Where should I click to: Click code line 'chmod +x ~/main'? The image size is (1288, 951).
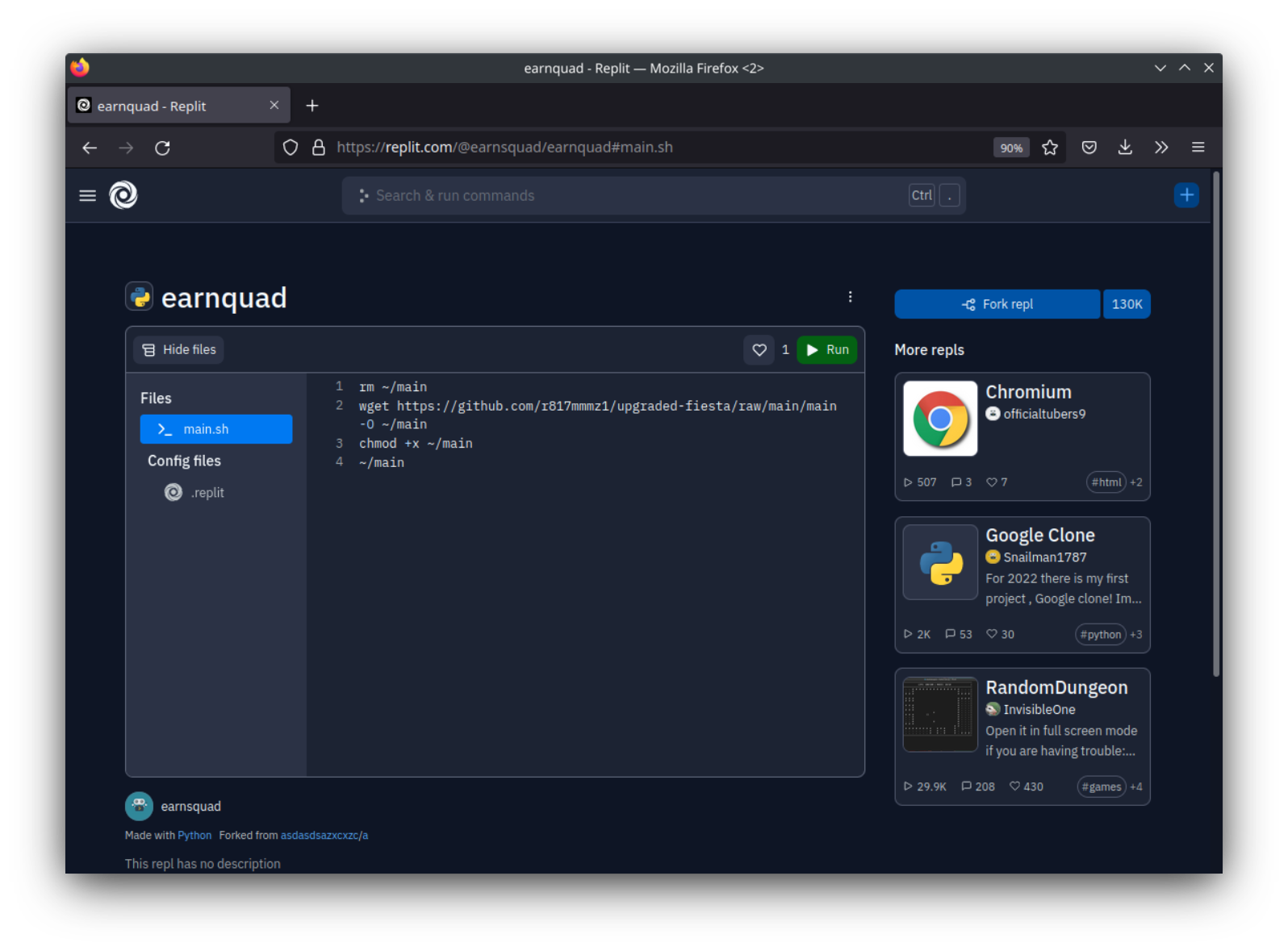[x=416, y=444]
